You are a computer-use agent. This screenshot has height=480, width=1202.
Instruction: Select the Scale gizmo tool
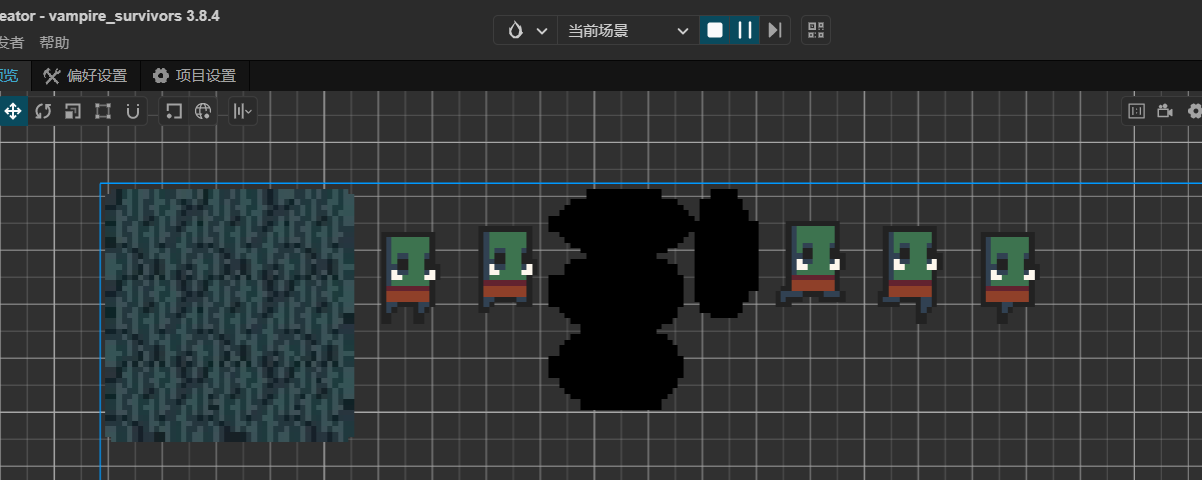[72, 111]
